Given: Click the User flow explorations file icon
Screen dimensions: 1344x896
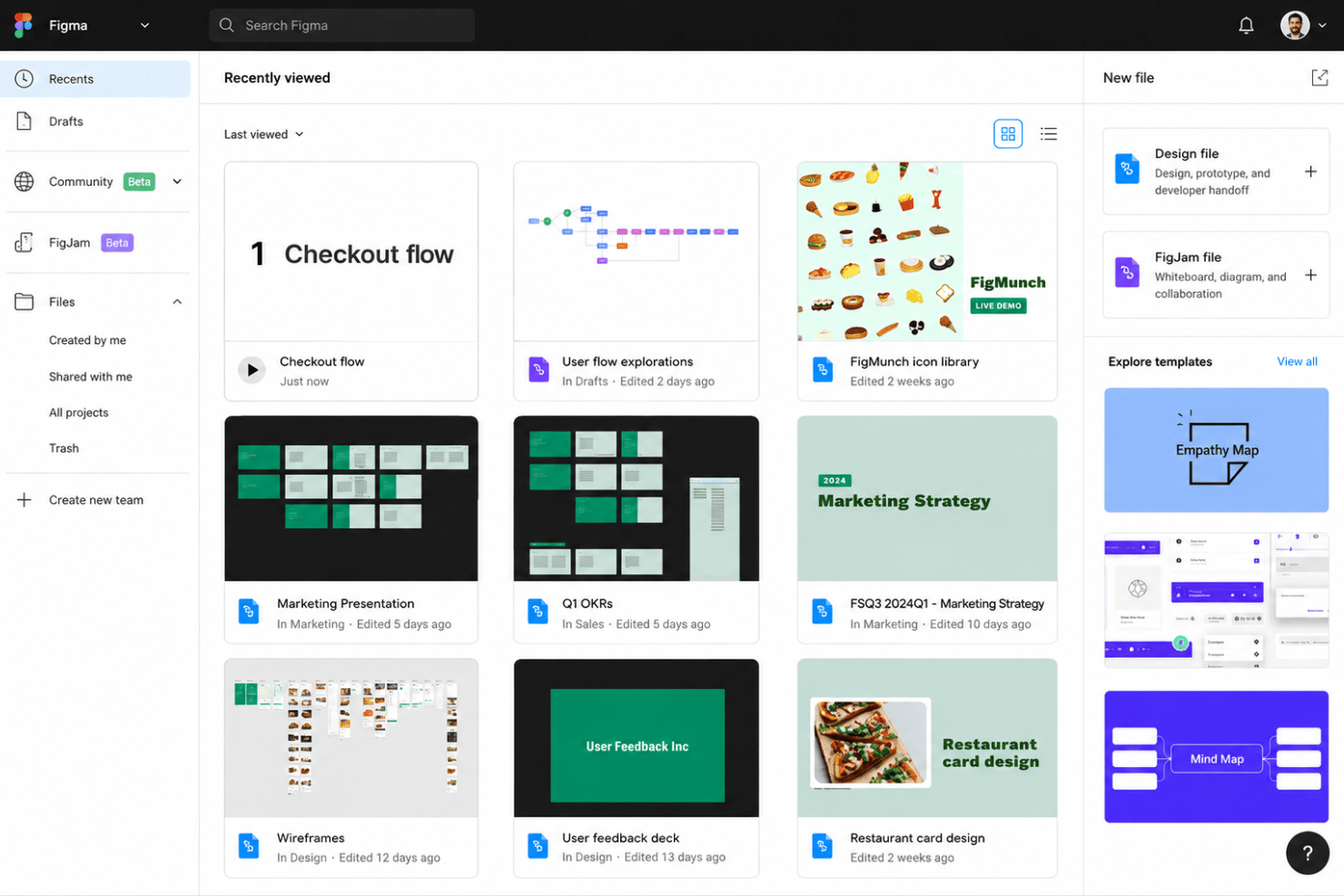Looking at the screenshot, I should coord(539,369).
